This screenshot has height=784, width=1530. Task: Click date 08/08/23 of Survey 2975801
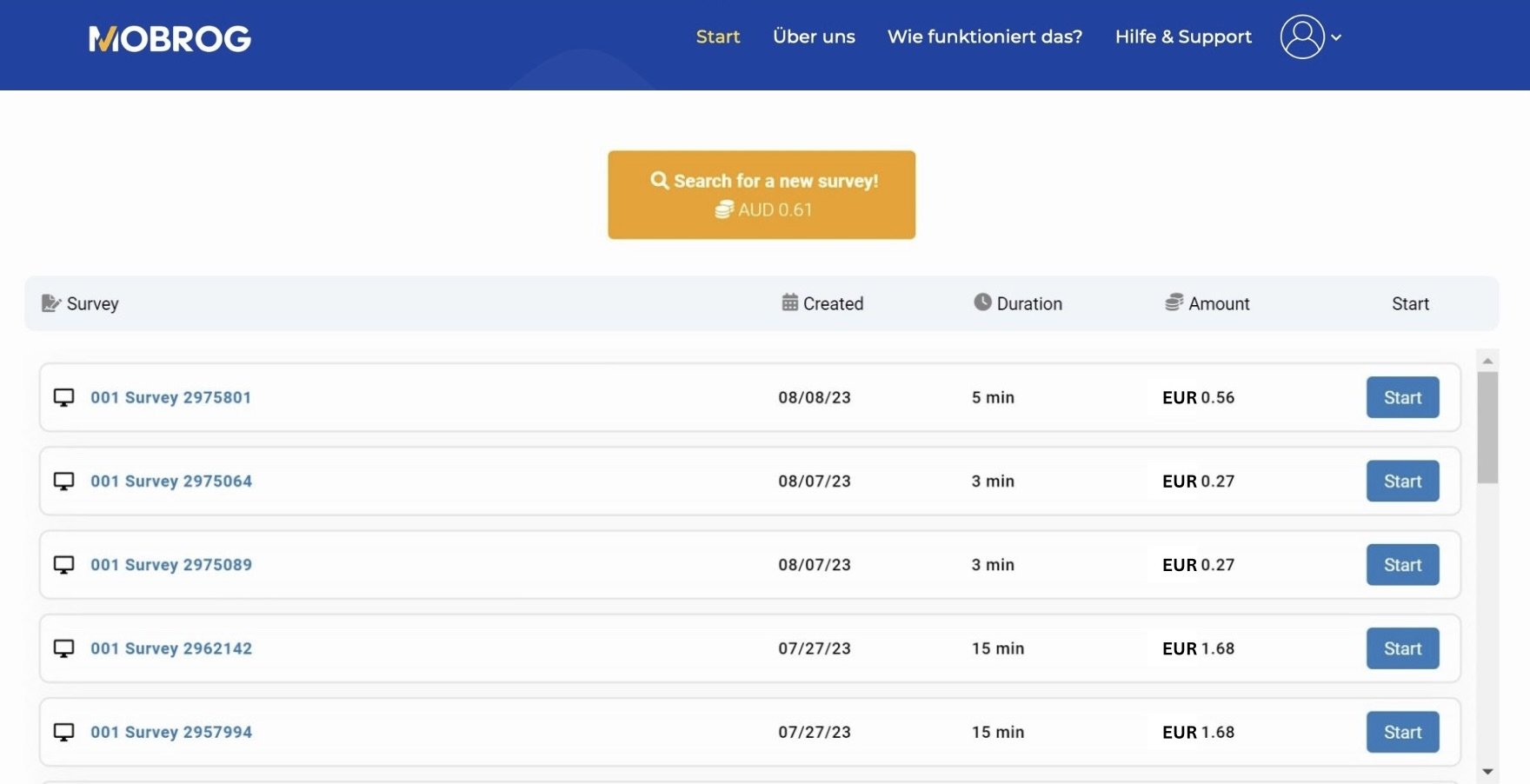(815, 397)
